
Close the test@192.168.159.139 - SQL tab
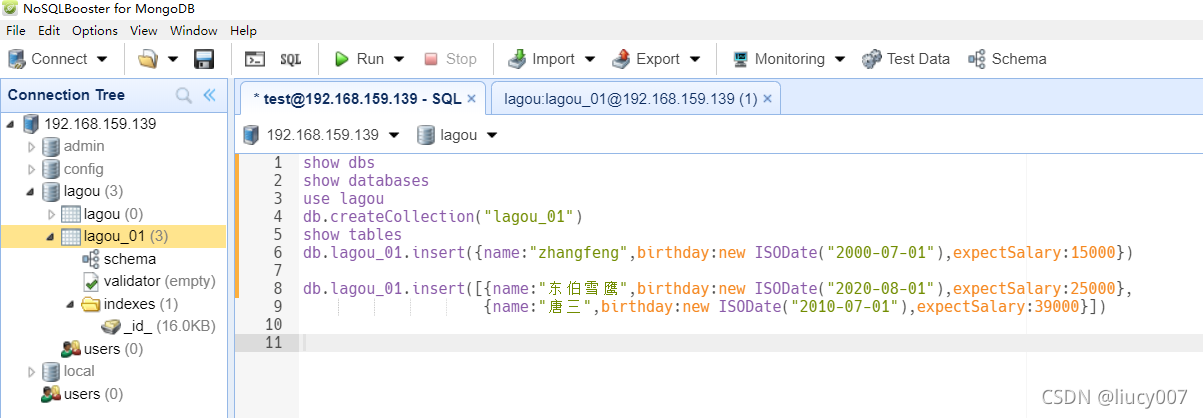coord(472,99)
